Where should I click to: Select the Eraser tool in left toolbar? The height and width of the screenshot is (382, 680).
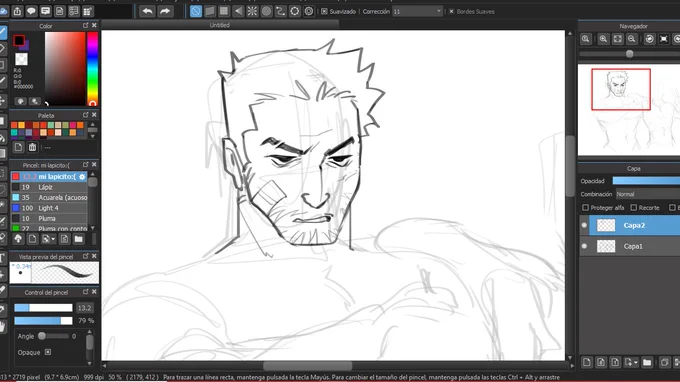[3, 48]
